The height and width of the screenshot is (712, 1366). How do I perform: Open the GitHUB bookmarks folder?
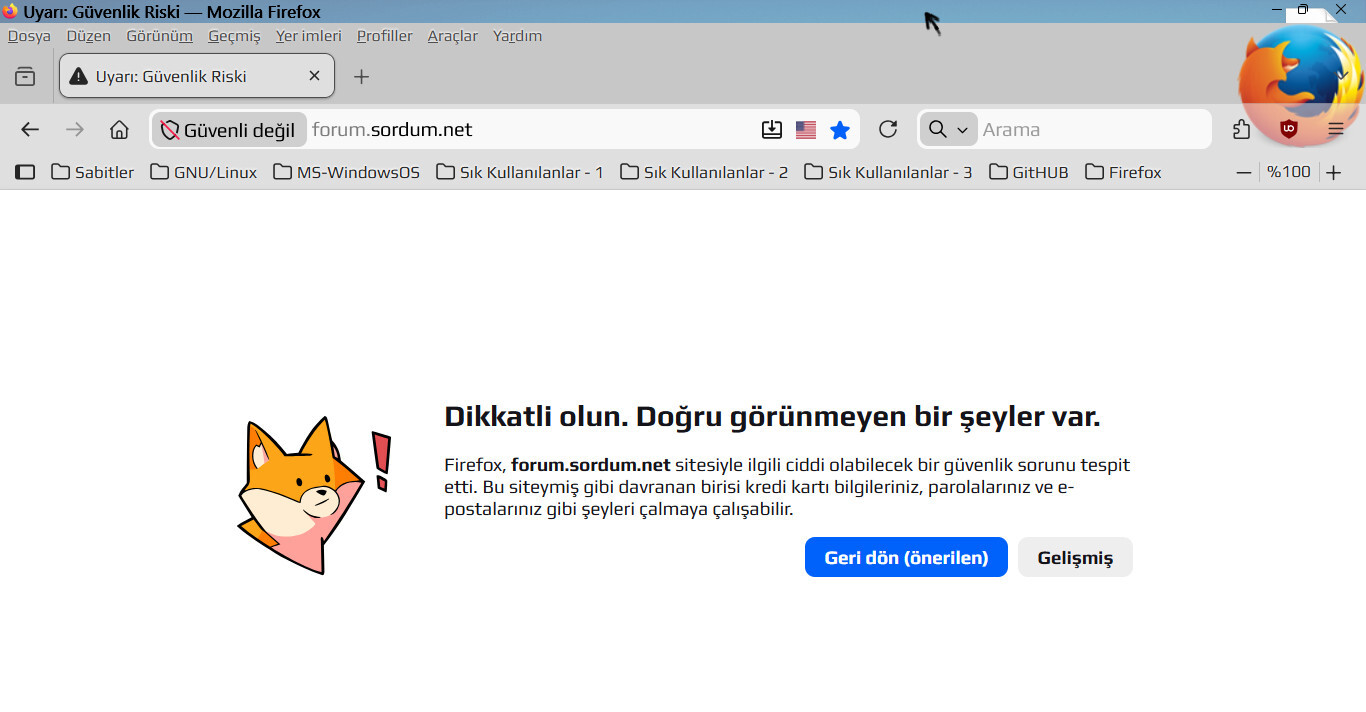click(x=1029, y=172)
